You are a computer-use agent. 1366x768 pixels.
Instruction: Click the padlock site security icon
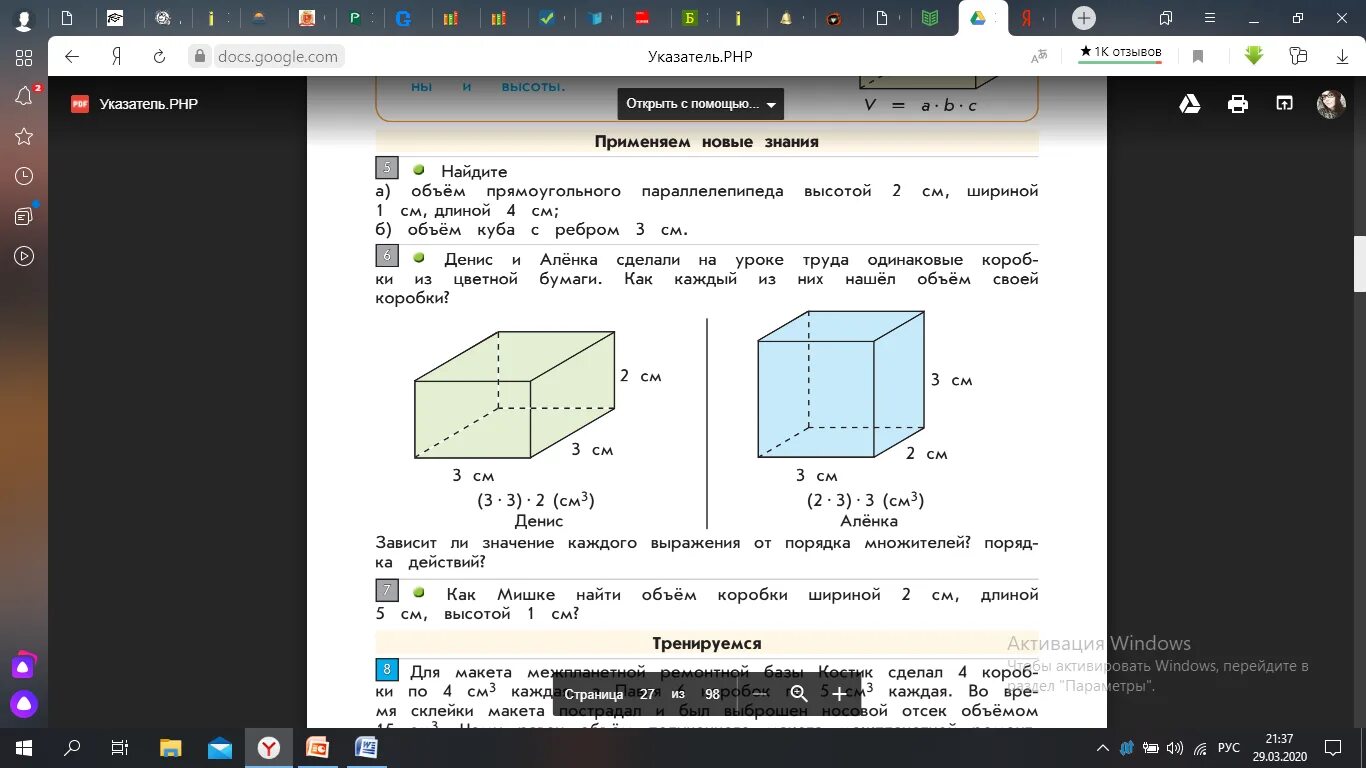click(x=200, y=57)
